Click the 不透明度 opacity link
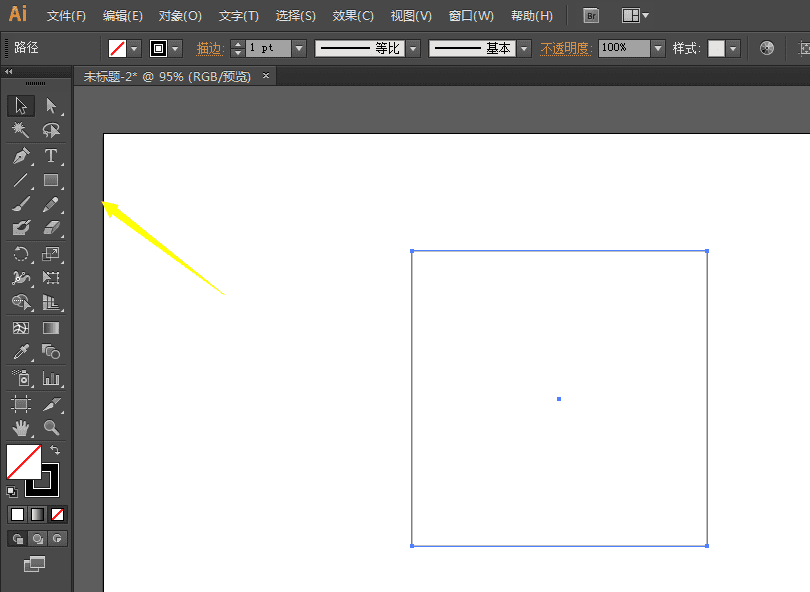 coord(566,49)
